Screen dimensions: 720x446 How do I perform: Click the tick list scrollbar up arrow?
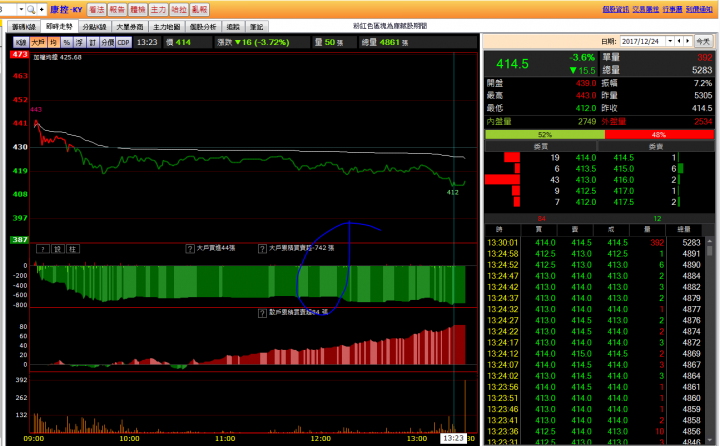[x=709, y=241]
